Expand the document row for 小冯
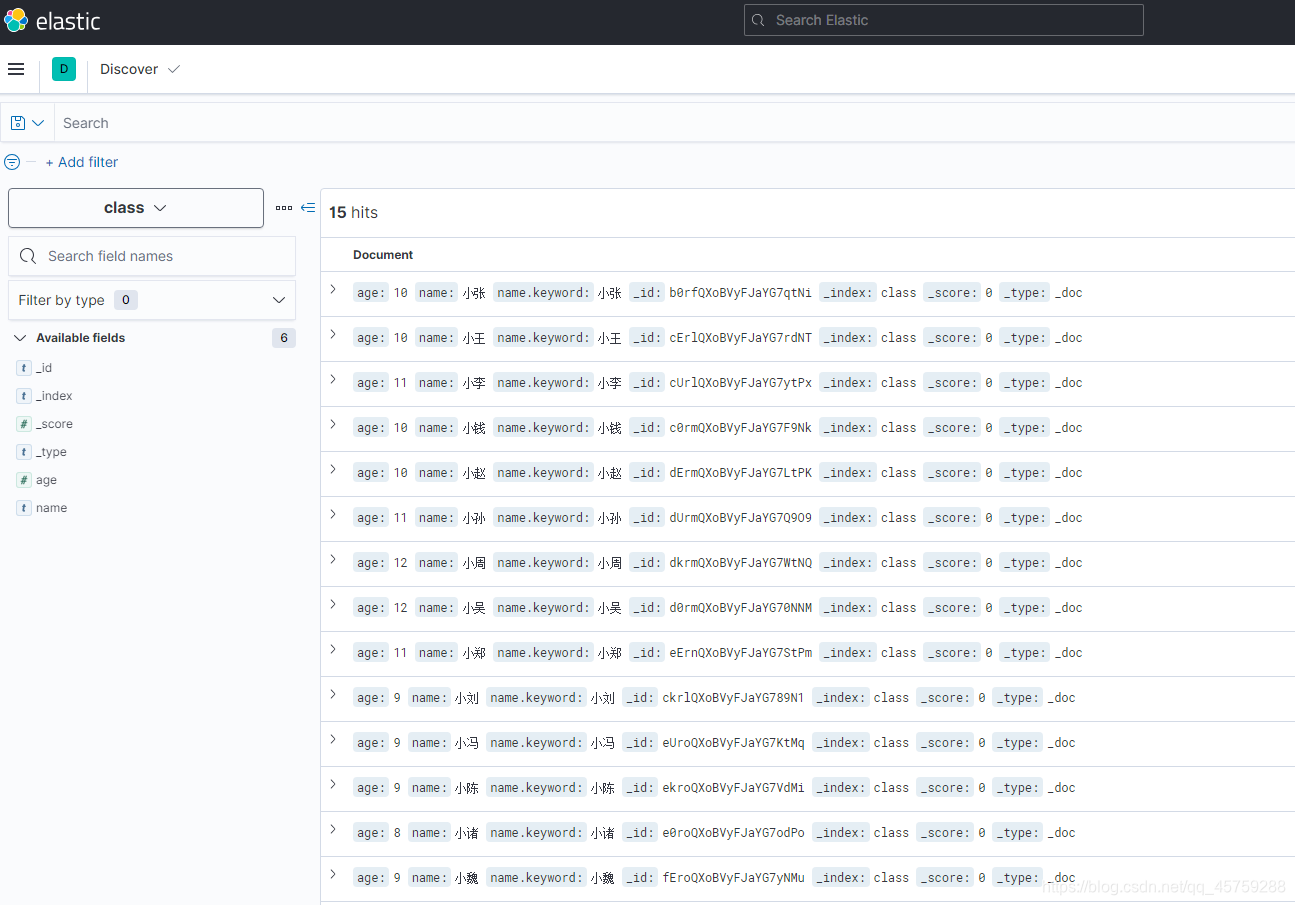This screenshot has width=1295, height=905. click(x=333, y=739)
